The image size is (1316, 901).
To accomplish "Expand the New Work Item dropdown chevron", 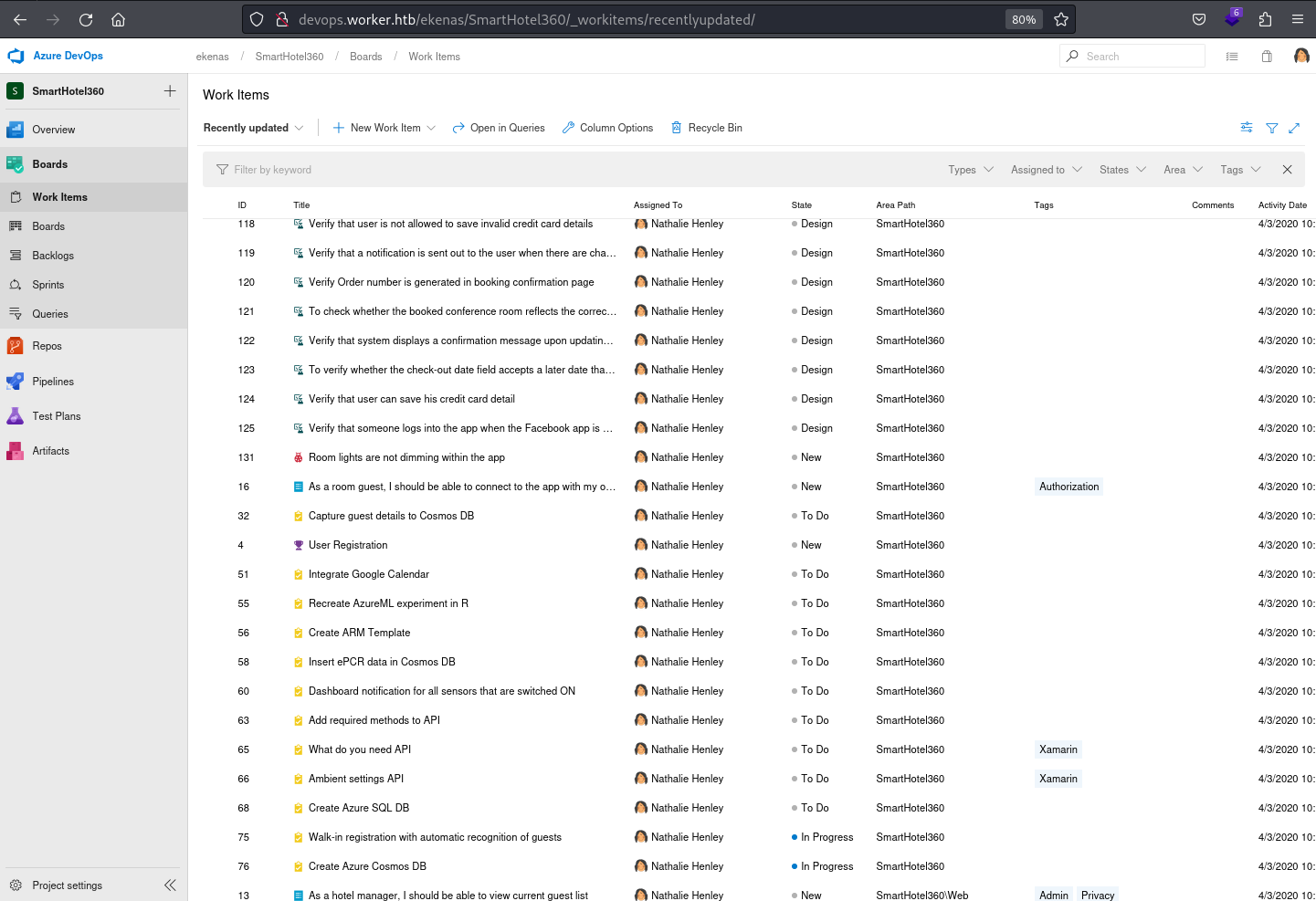I will pos(431,128).
